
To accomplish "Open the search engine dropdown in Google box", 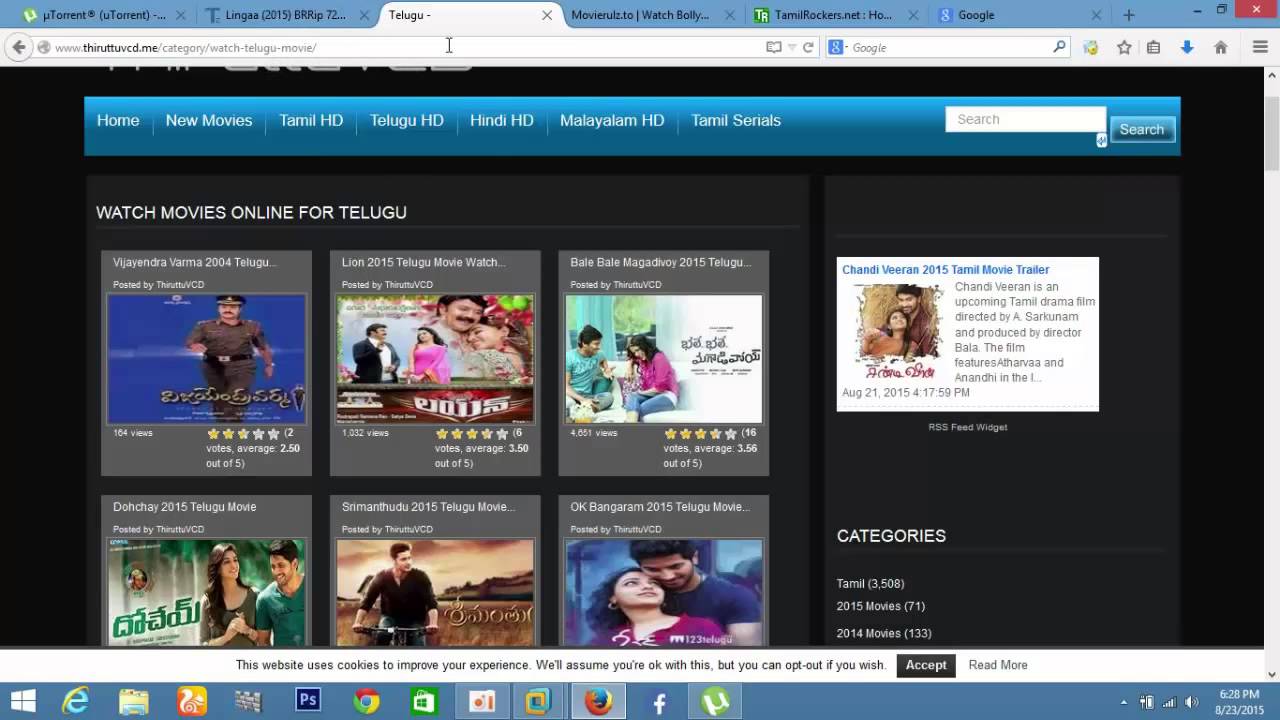I will [838, 47].
